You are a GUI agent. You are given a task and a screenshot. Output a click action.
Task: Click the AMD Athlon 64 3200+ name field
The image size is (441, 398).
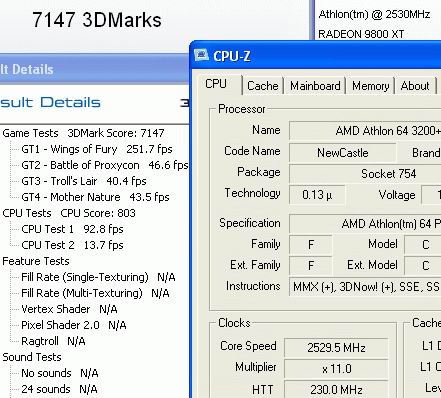(365, 131)
